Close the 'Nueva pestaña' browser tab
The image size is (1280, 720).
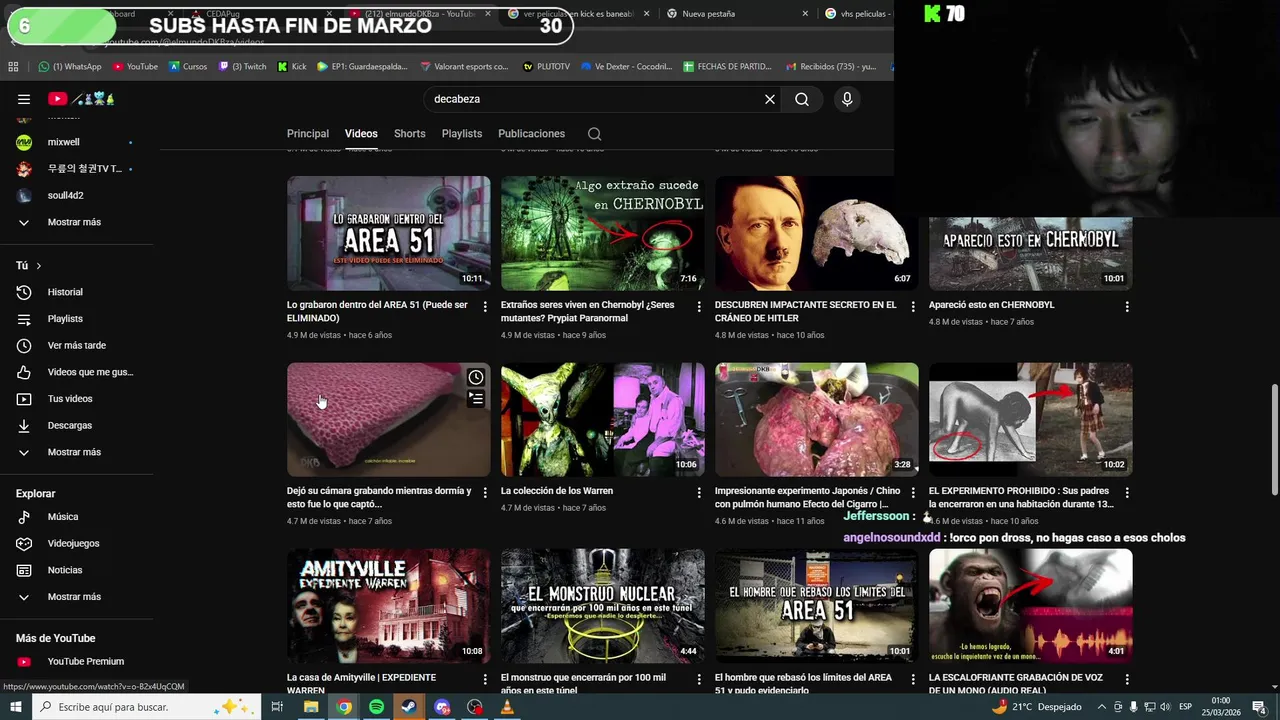click(x=805, y=14)
